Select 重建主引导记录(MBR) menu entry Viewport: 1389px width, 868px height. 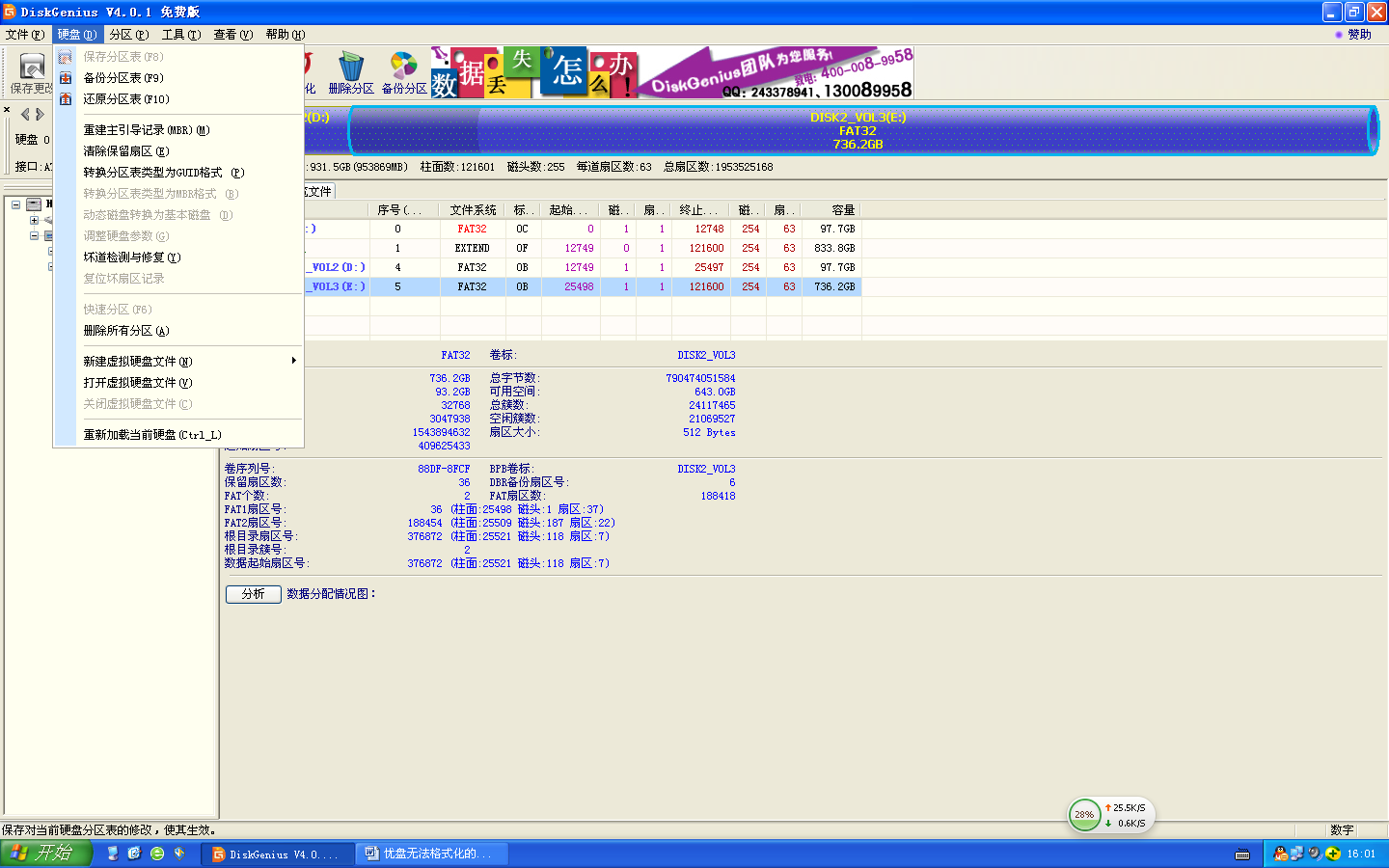pyautogui.click(x=146, y=130)
